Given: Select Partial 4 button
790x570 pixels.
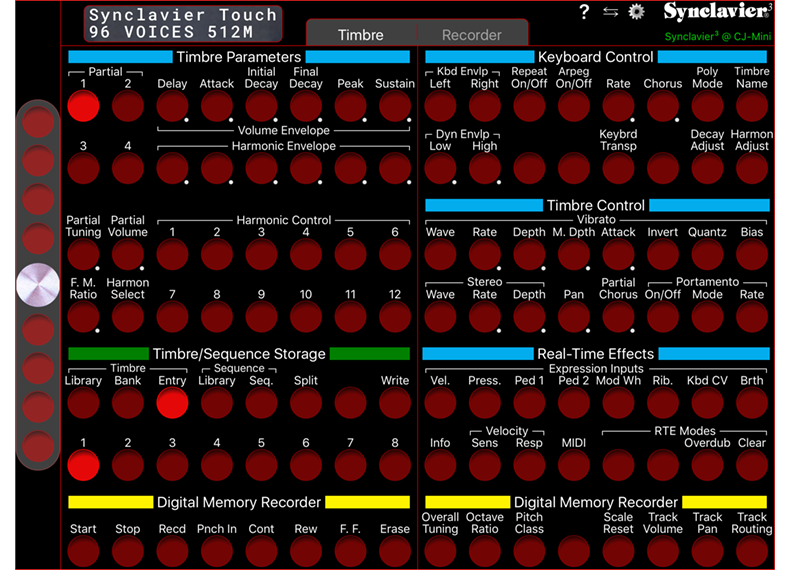Looking at the screenshot, I should tap(127, 168).
